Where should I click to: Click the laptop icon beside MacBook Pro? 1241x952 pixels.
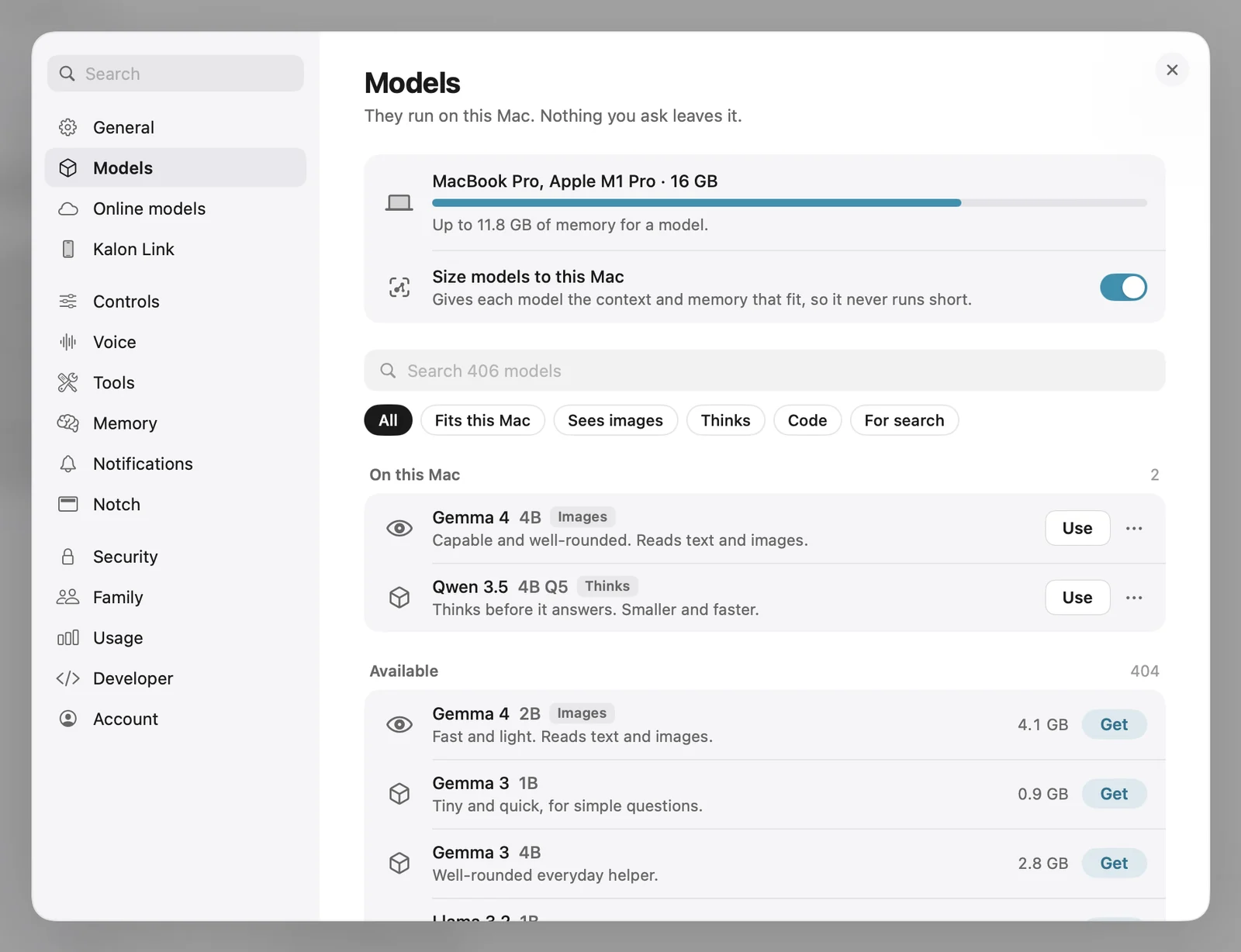pyautogui.click(x=399, y=203)
